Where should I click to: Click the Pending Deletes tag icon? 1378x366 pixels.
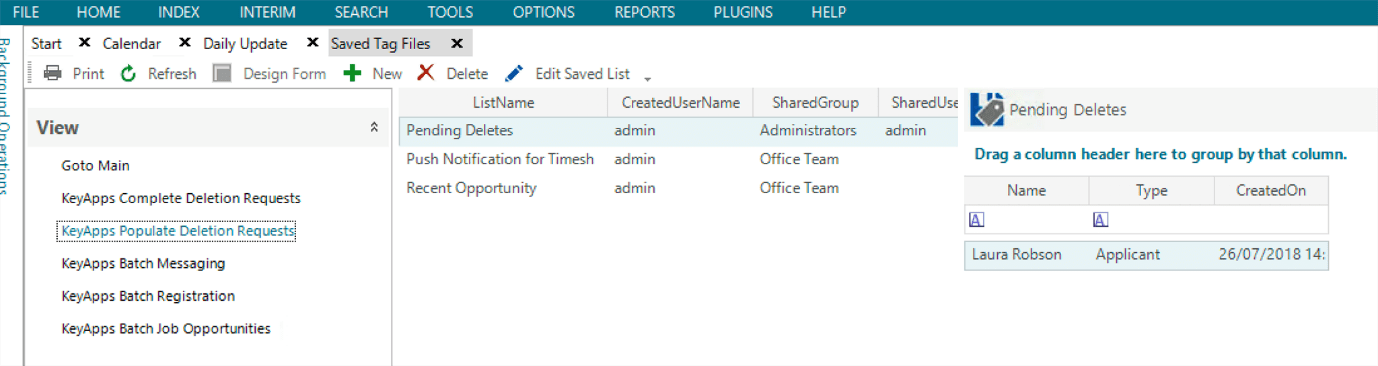(987, 108)
